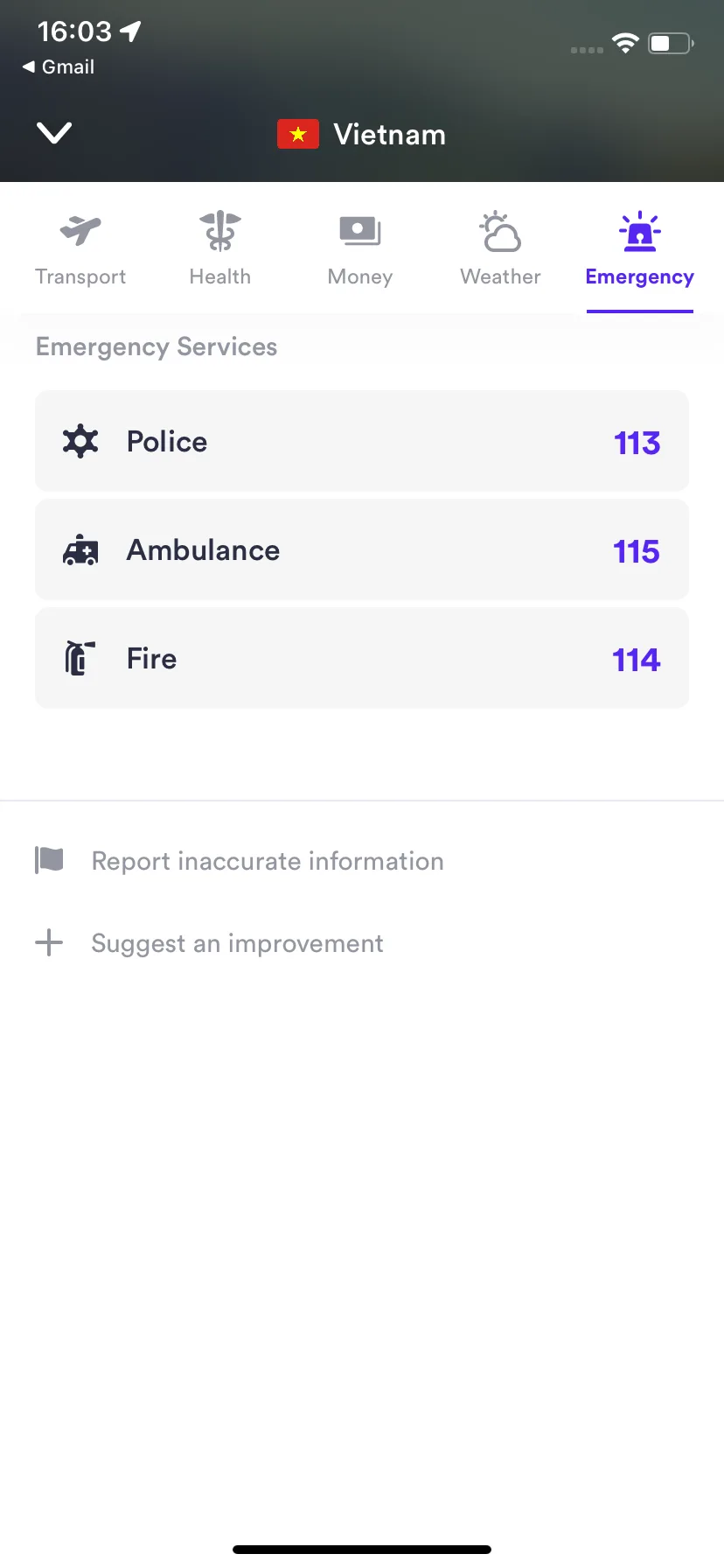This screenshot has width=724, height=1568.
Task: Call Ambulance number 115
Action: click(x=637, y=551)
